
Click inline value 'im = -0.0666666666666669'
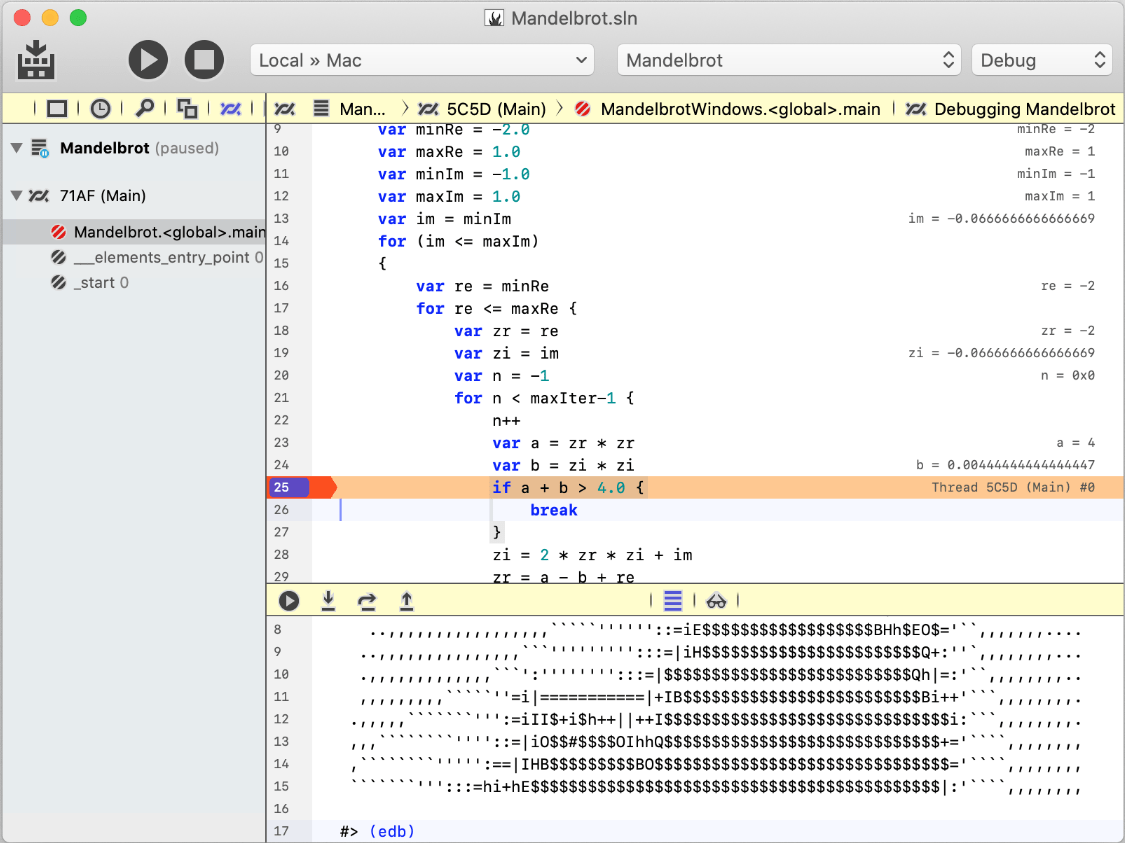point(1002,218)
